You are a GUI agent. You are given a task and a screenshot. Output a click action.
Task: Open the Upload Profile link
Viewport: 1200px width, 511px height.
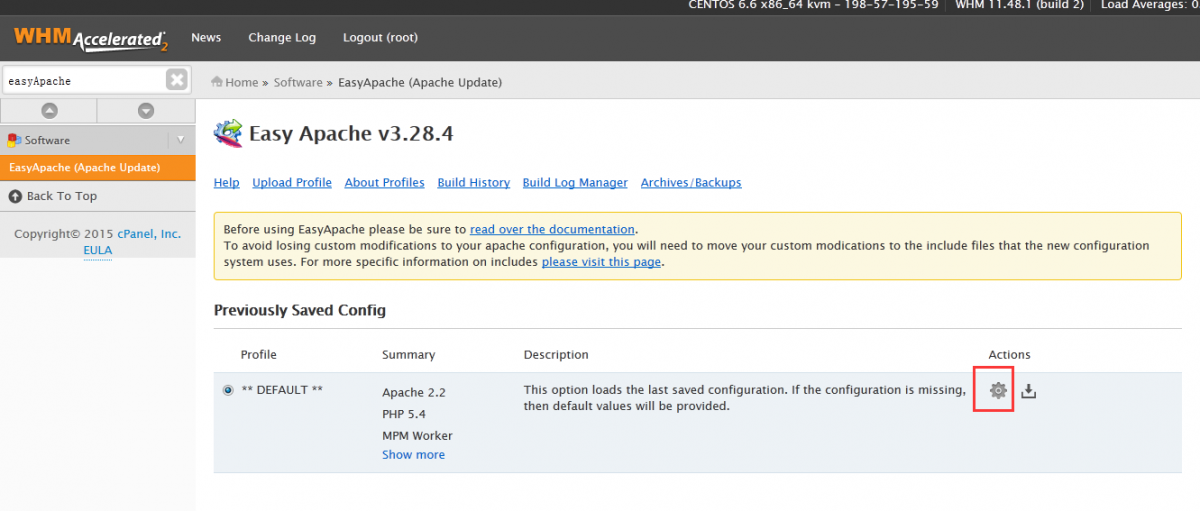click(x=292, y=183)
